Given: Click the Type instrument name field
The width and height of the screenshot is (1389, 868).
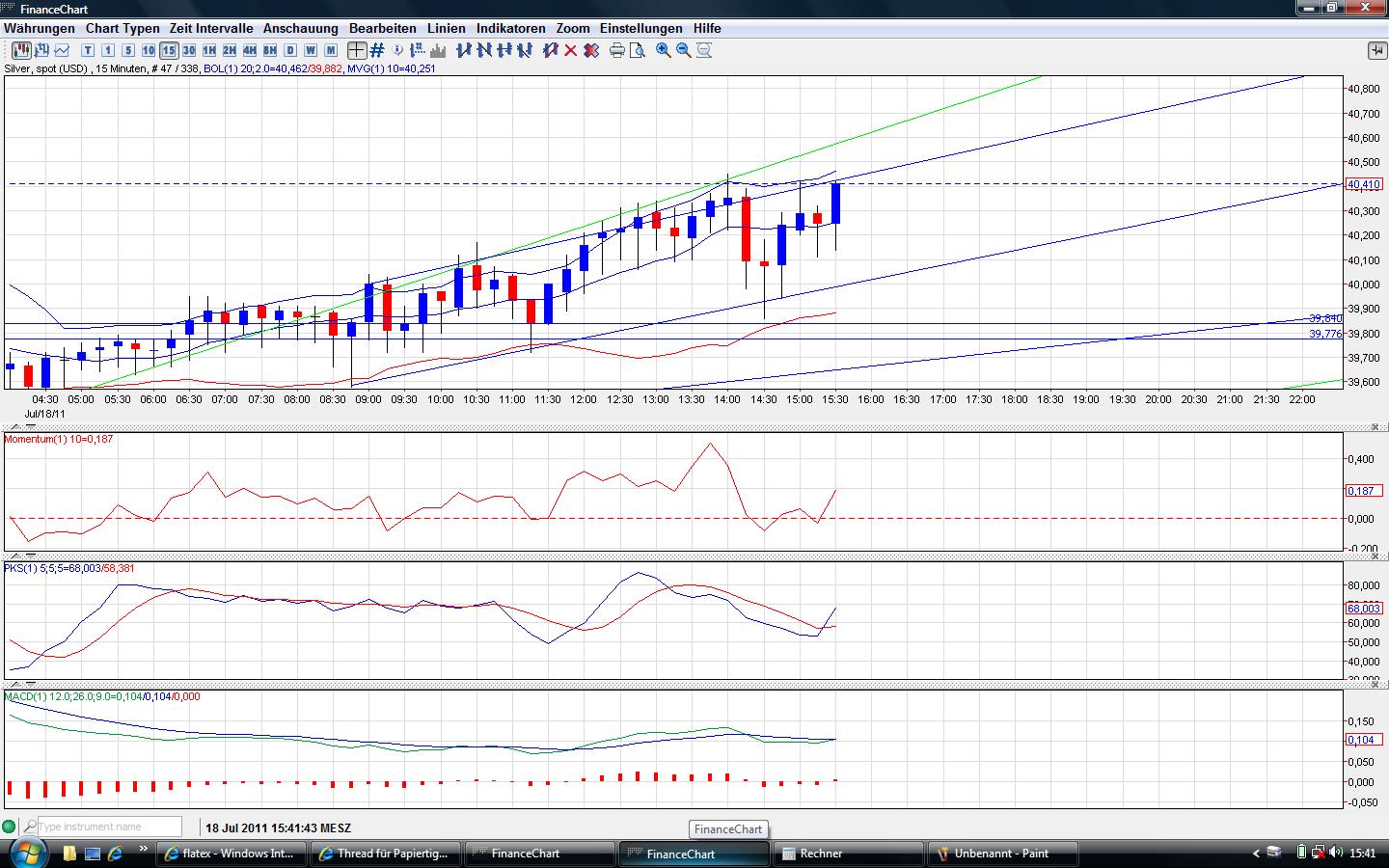Looking at the screenshot, I should tap(108, 827).
